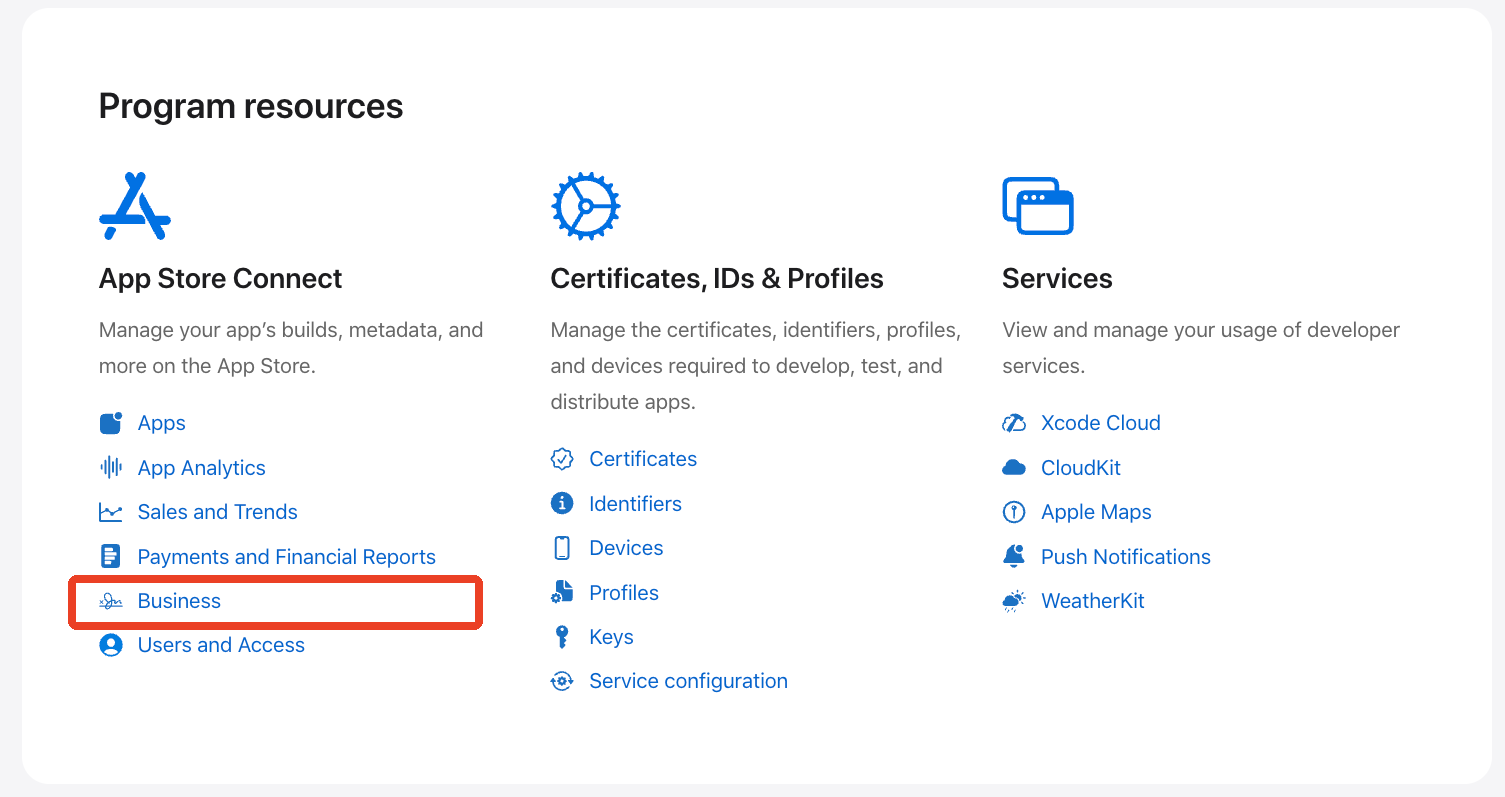Click the Push Notifications bell icon
The width and height of the screenshot is (1505, 797).
coord(1014,556)
